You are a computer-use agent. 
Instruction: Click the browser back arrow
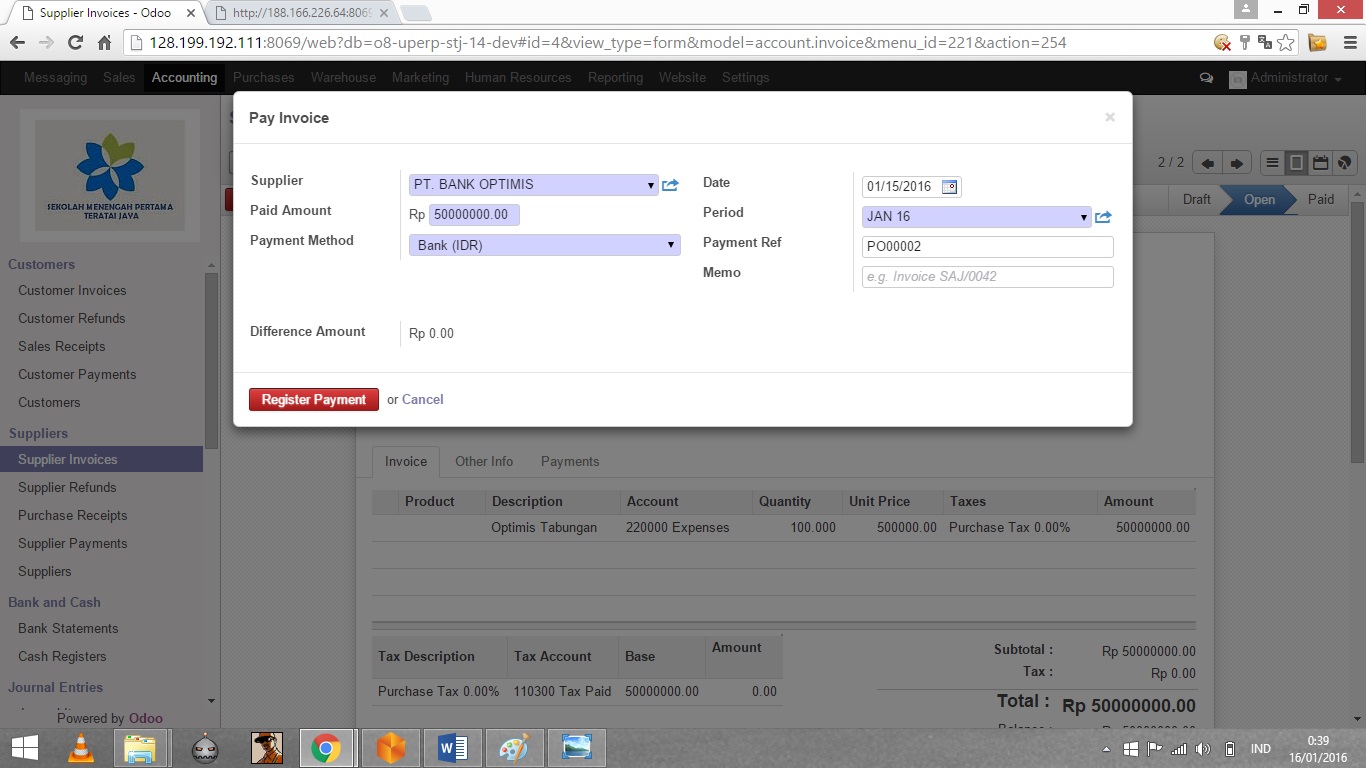pos(17,43)
